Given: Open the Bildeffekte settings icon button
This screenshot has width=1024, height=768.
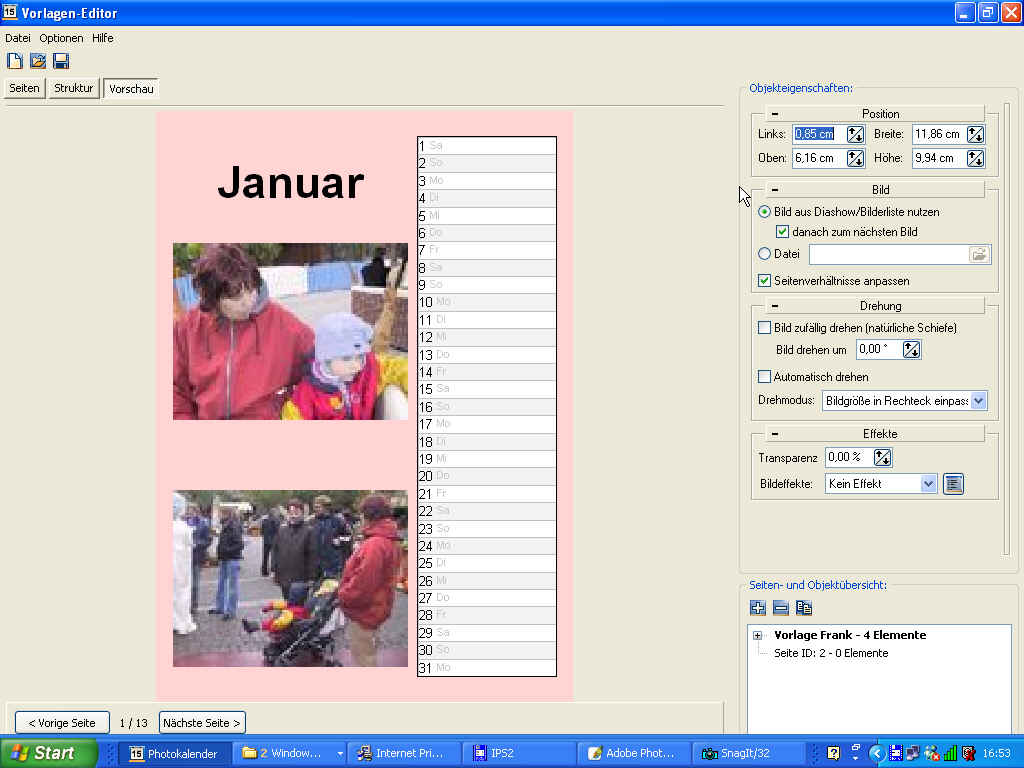Looking at the screenshot, I should pos(953,484).
